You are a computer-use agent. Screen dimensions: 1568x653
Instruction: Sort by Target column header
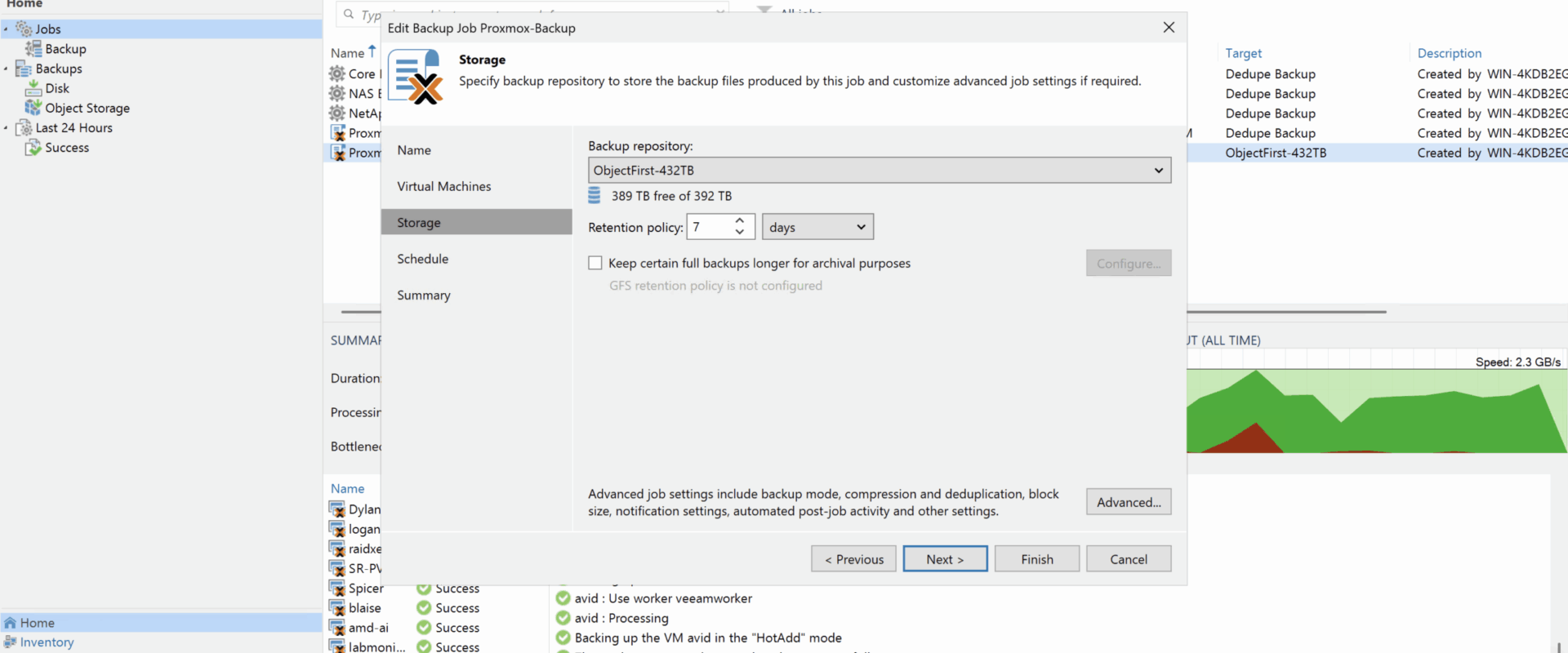1243,53
